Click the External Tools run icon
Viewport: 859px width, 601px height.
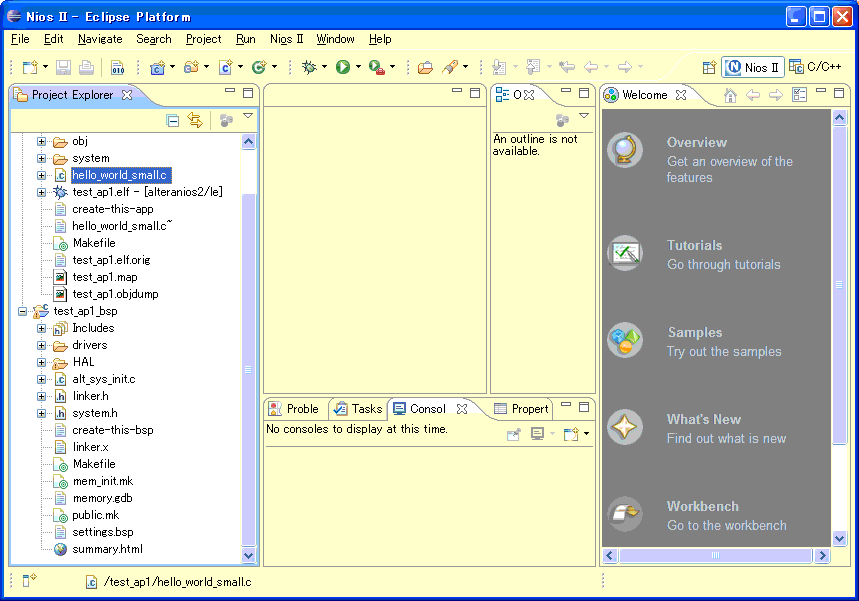tap(376, 67)
